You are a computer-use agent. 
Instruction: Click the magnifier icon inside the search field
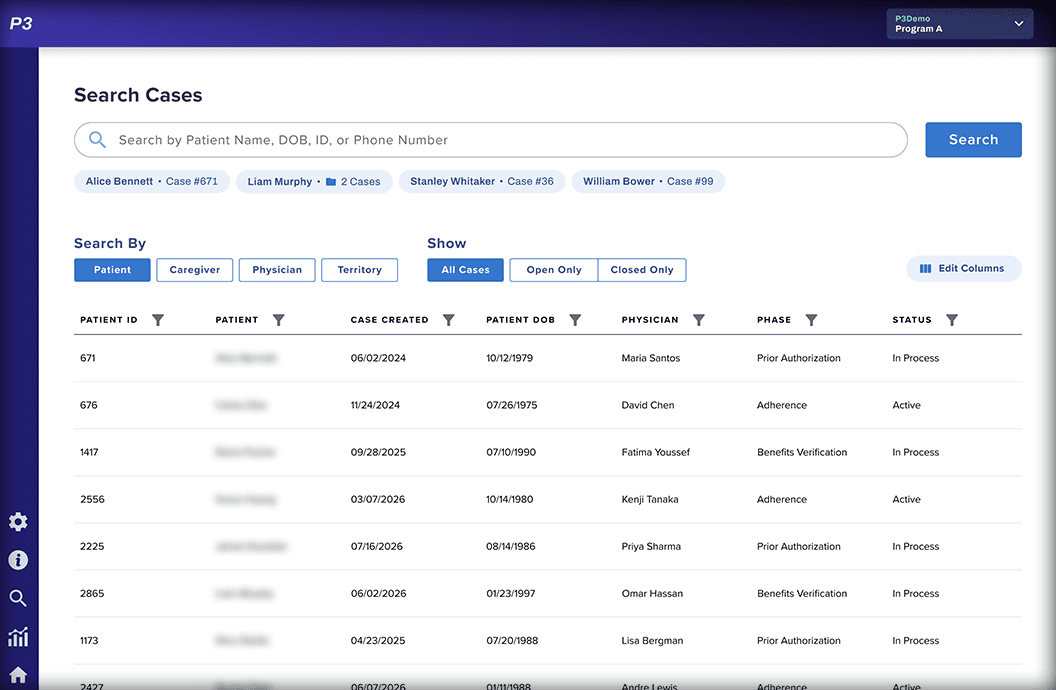[x=98, y=139]
